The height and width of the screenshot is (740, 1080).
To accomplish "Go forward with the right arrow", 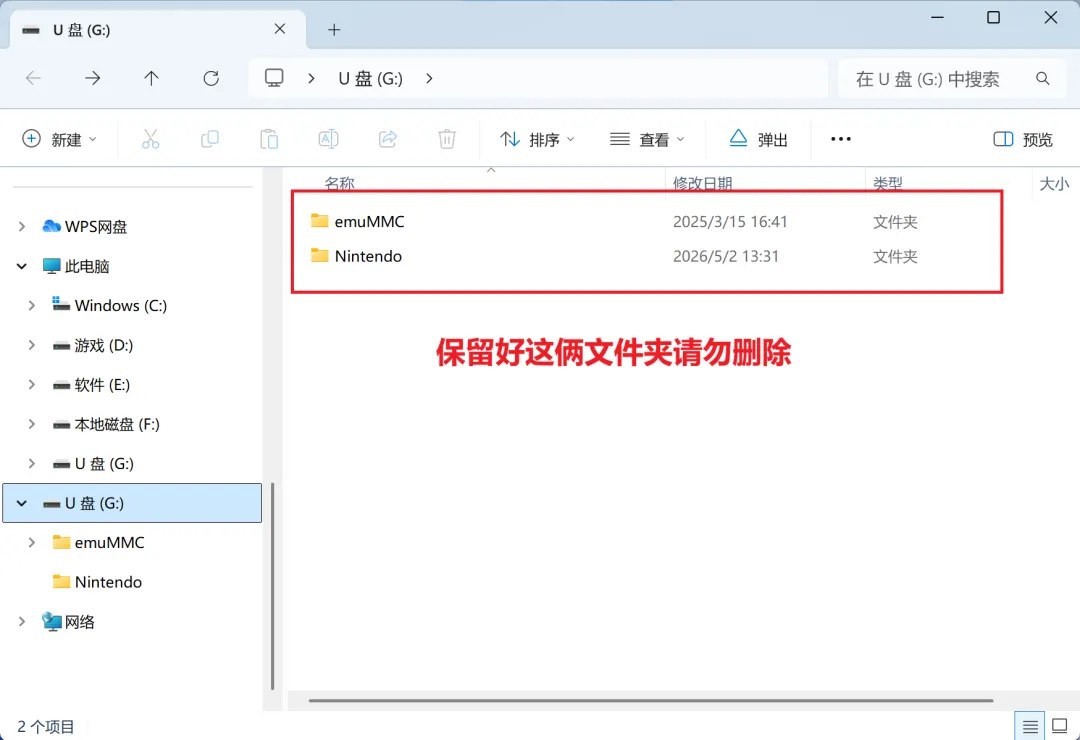I will tap(92, 79).
